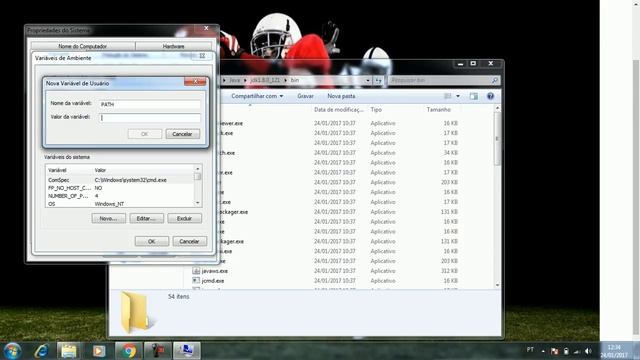This screenshot has height=360, width=640.
Task: Open the screen recorder taskbar icon
Action: point(158,351)
